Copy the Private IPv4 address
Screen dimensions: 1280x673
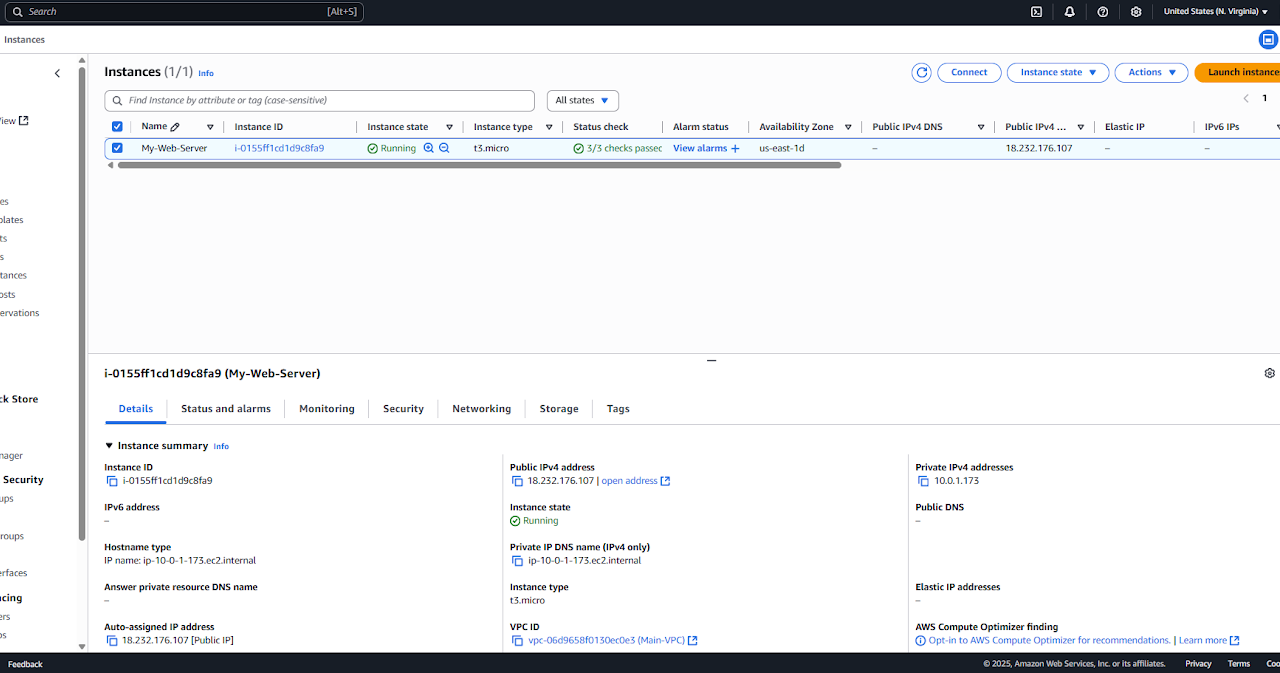click(923, 481)
